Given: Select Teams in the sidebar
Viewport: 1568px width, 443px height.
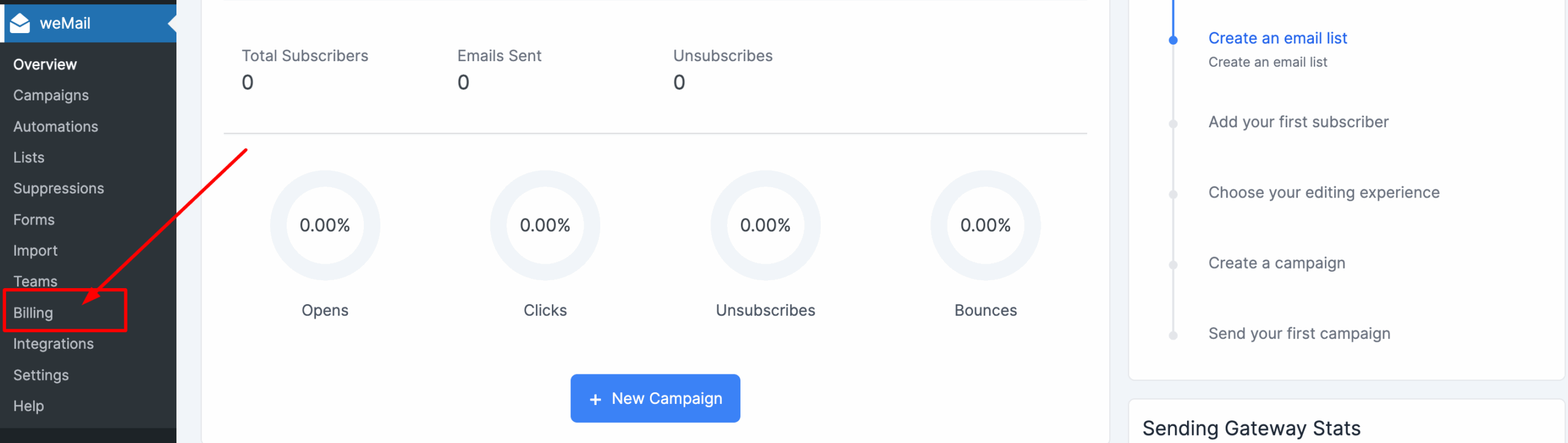Looking at the screenshot, I should click(35, 281).
